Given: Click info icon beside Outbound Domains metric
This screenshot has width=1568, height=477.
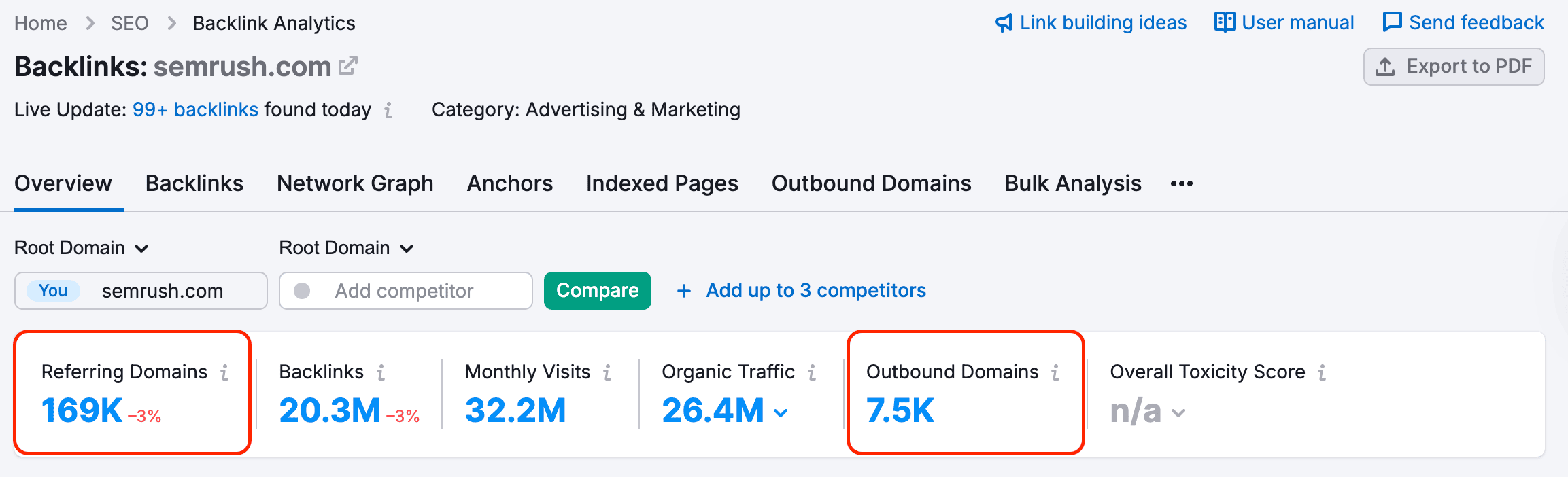Looking at the screenshot, I should 1055,372.
